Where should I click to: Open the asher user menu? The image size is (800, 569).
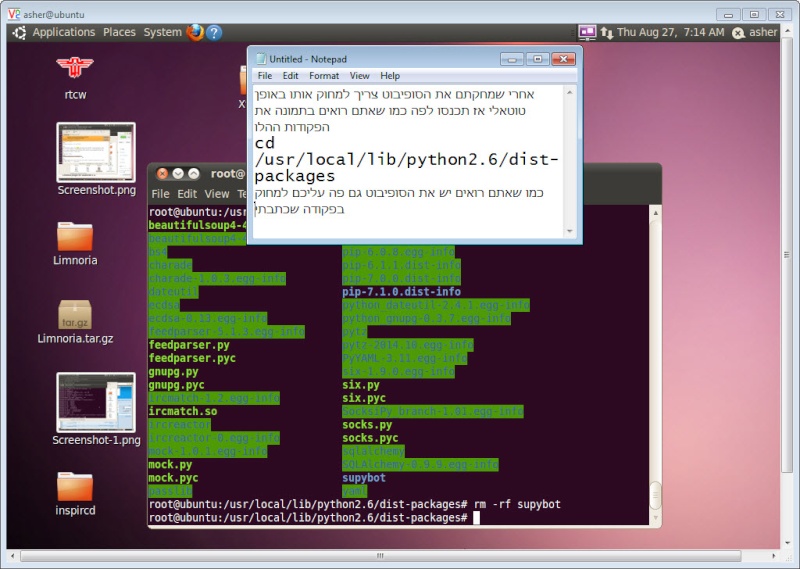[x=763, y=32]
